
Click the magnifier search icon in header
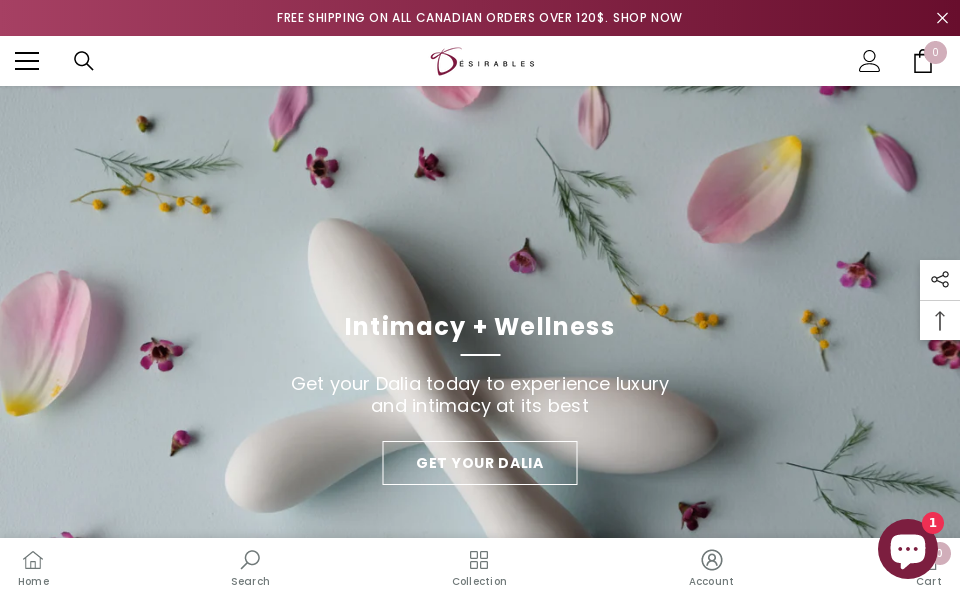83,61
